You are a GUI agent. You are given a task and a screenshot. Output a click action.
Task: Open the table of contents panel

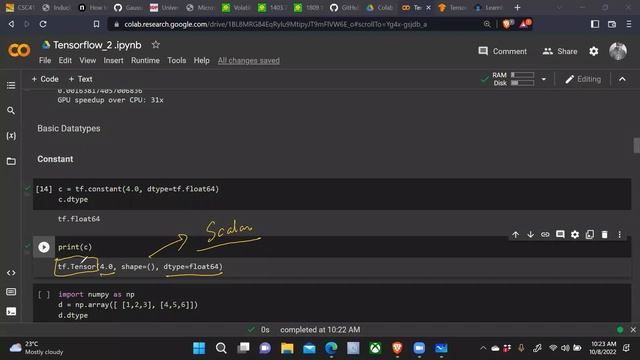click(x=11, y=85)
